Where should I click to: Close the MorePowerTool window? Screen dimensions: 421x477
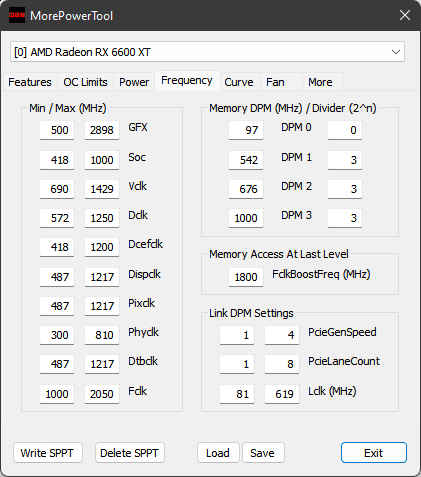tap(405, 15)
